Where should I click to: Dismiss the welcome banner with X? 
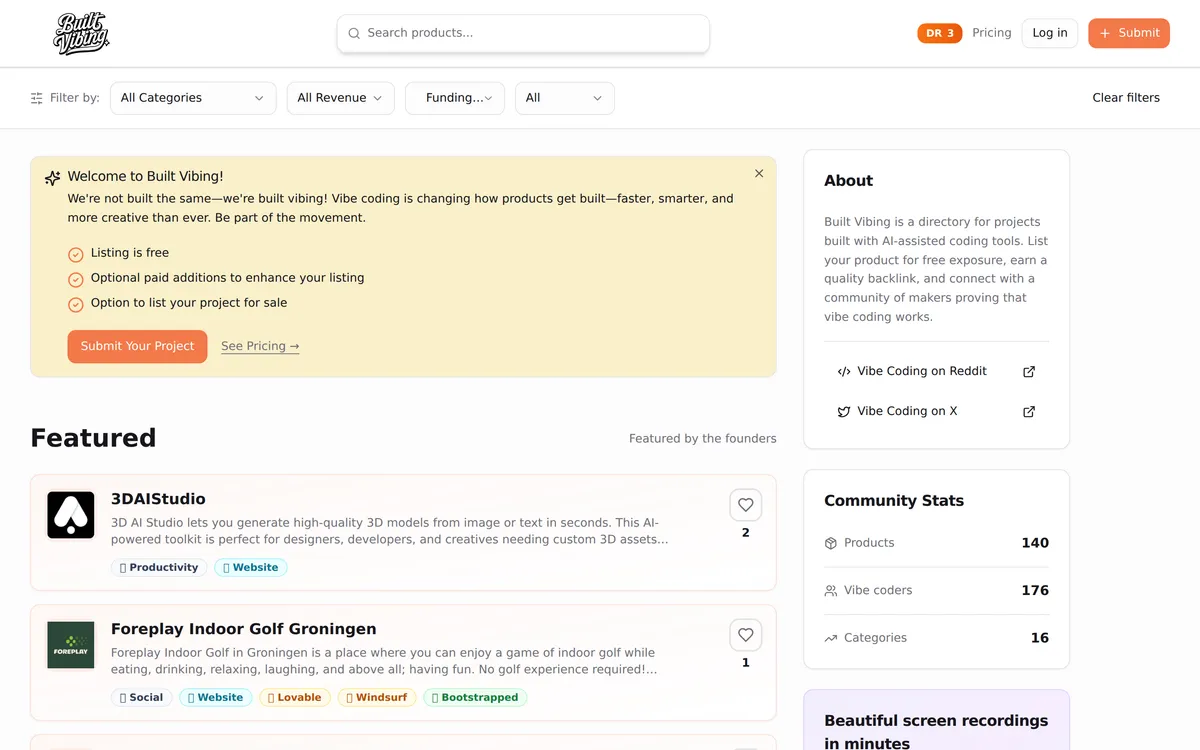pyautogui.click(x=759, y=173)
